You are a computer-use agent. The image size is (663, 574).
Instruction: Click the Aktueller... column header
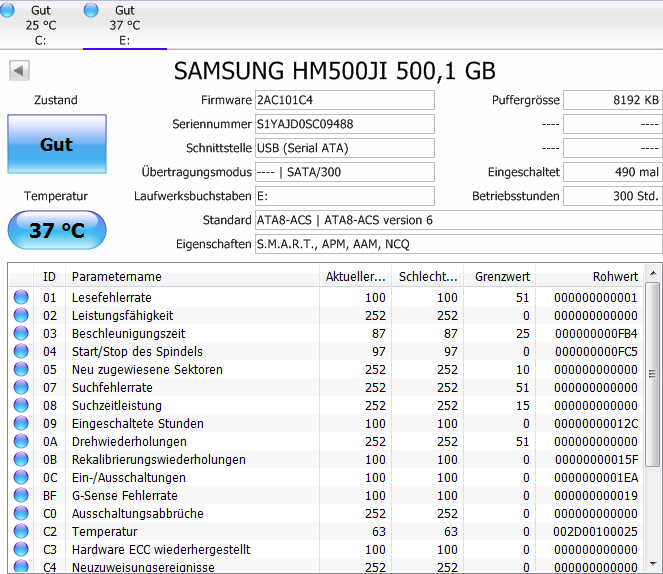coord(356,276)
